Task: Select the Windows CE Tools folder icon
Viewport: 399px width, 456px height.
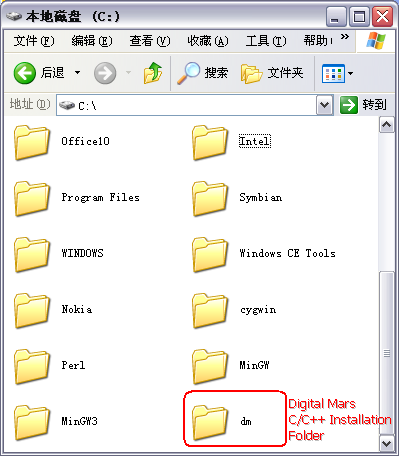Action: click(x=210, y=255)
